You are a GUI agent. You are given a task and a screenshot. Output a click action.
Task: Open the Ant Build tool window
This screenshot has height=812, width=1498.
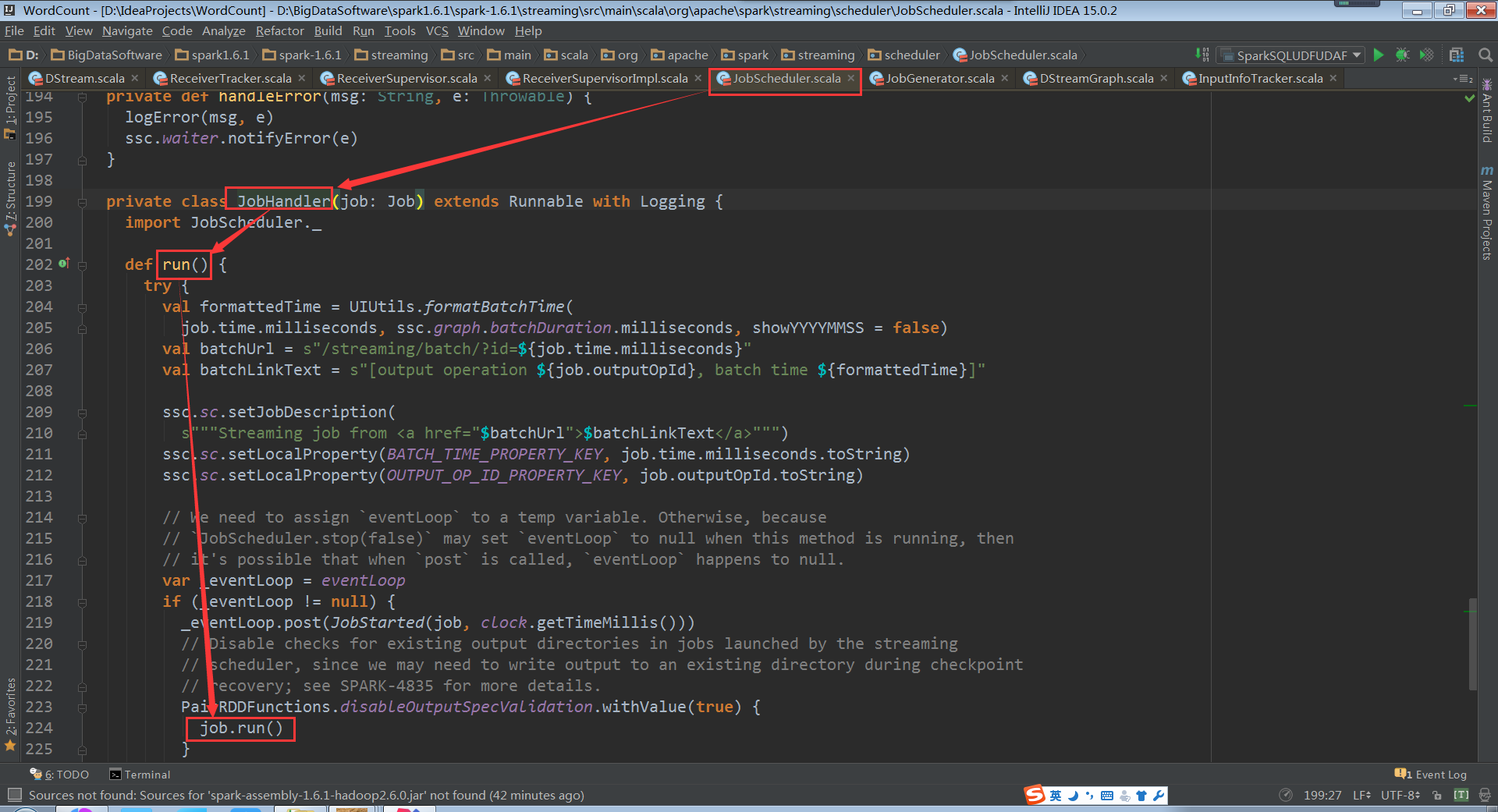pos(1487,111)
